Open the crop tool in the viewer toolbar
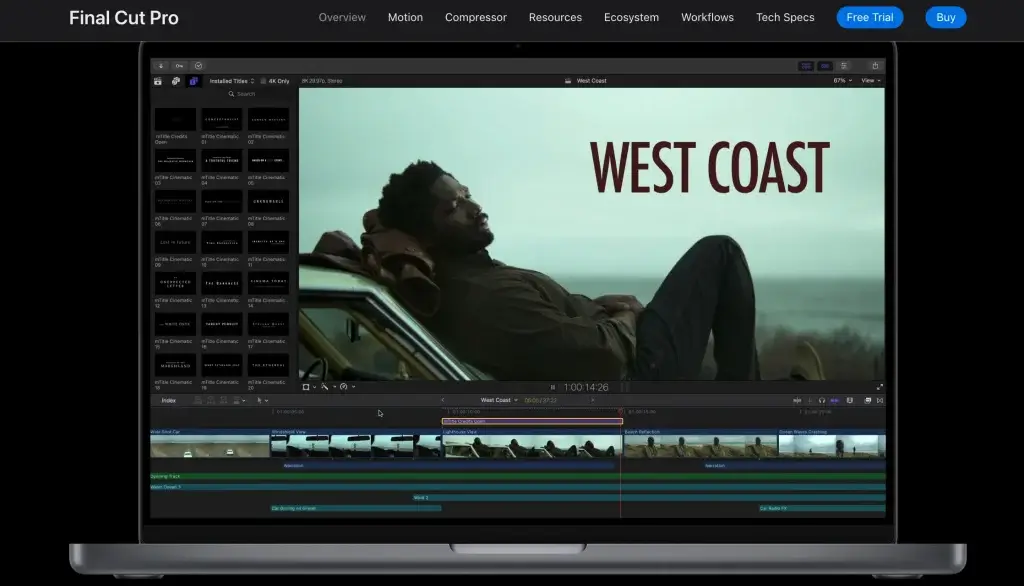 [x=306, y=385]
